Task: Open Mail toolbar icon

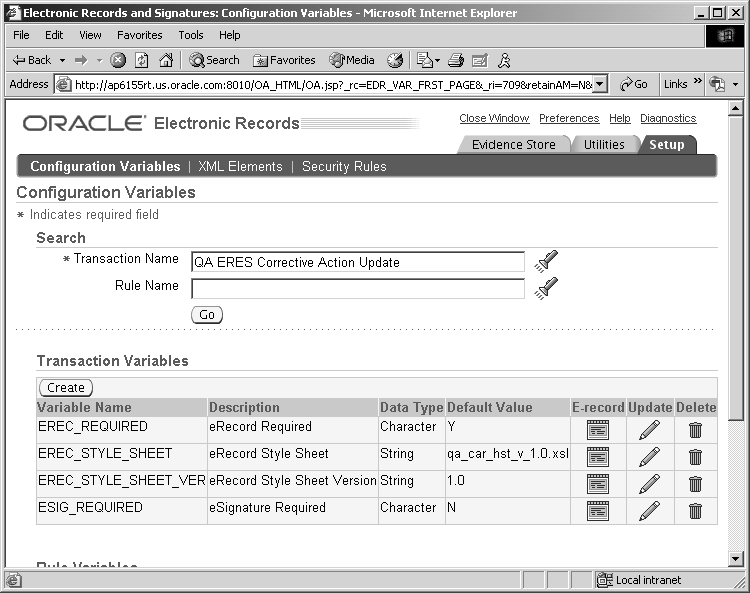Action: (x=424, y=60)
